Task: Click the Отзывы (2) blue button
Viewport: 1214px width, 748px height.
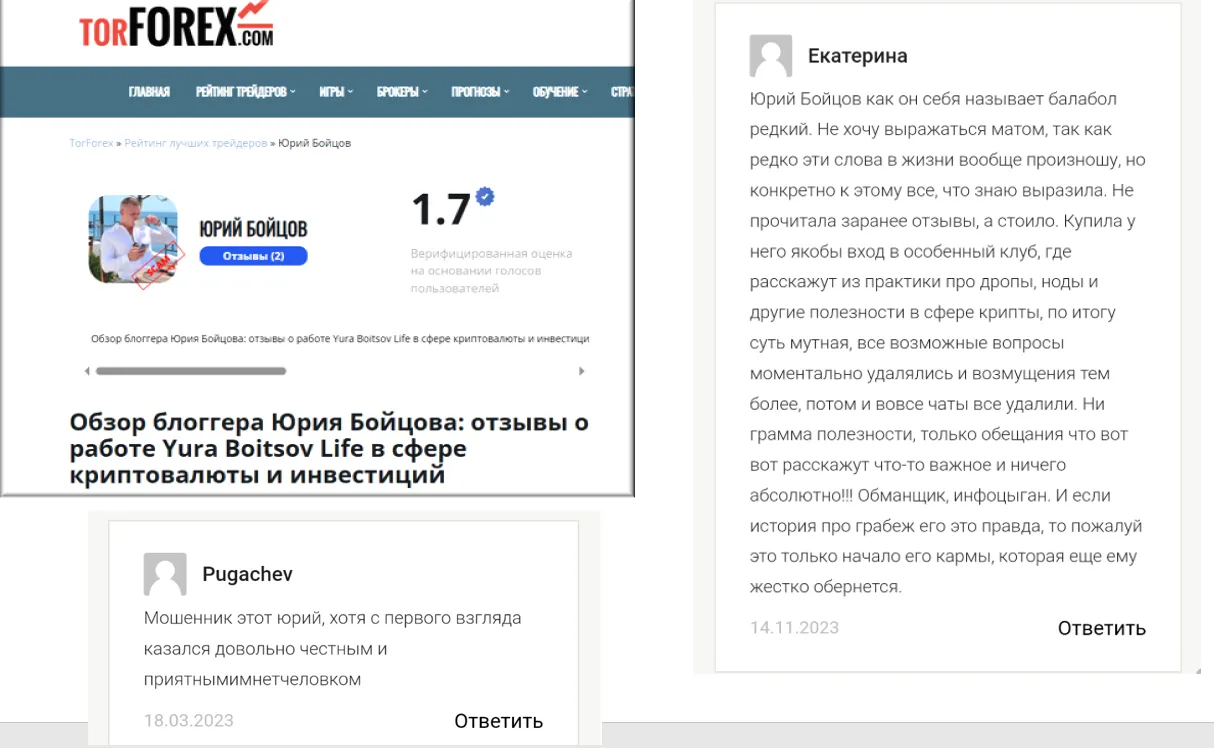Action: click(253, 256)
